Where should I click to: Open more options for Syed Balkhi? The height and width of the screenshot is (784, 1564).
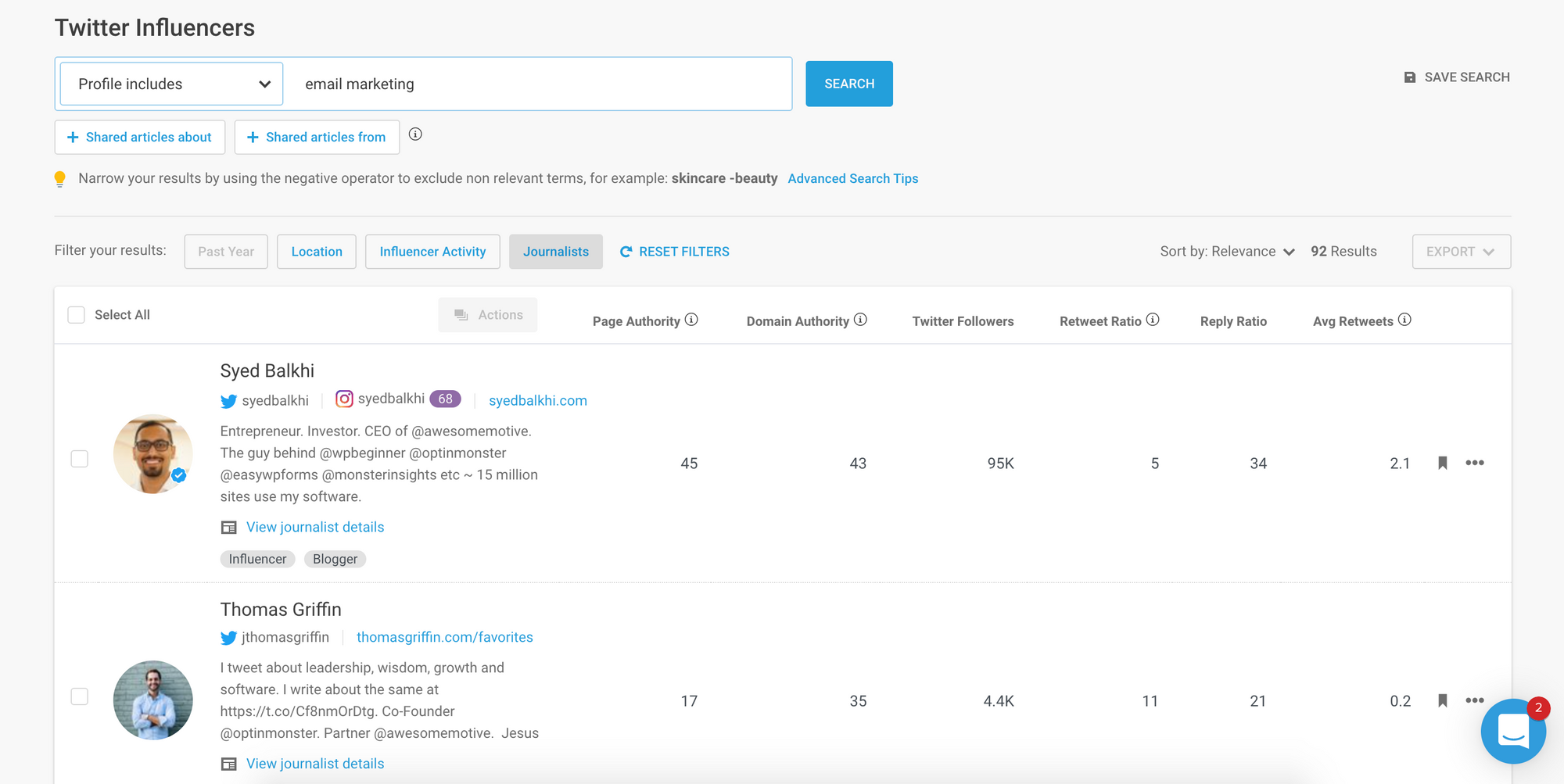click(1475, 463)
